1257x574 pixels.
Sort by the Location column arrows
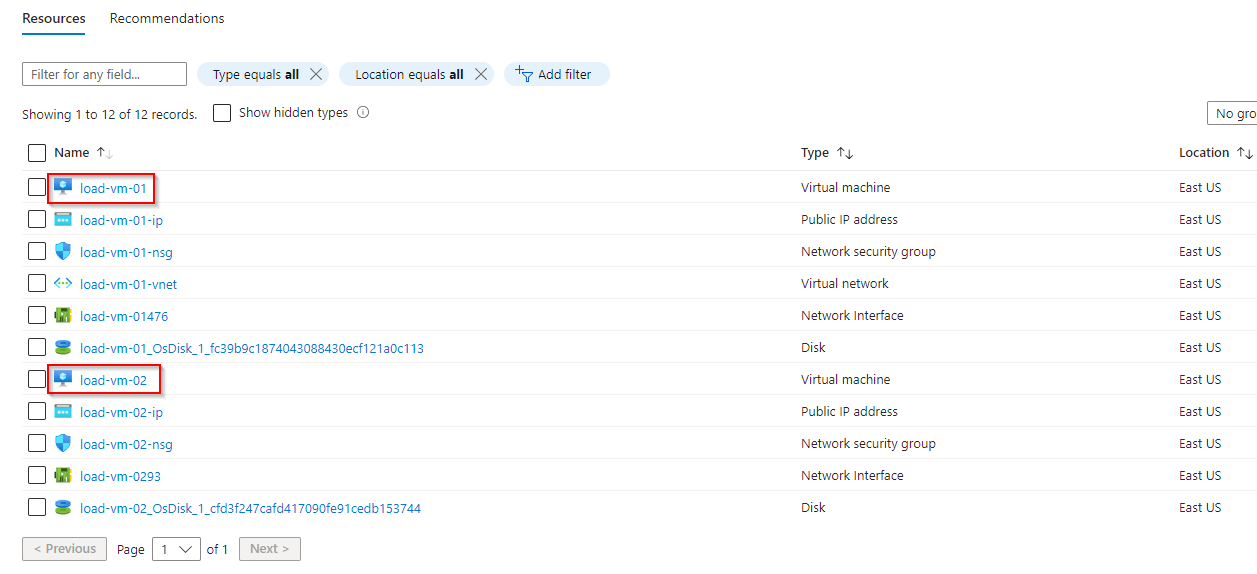click(x=1245, y=153)
